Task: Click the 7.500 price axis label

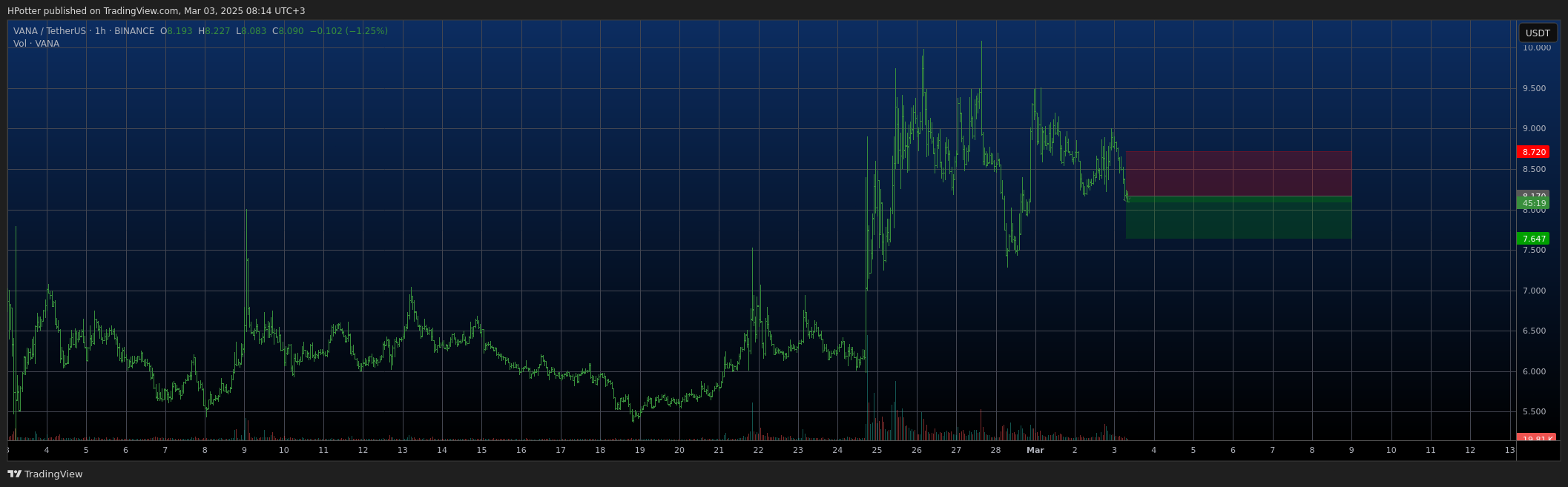Action: click(1534, 251)
